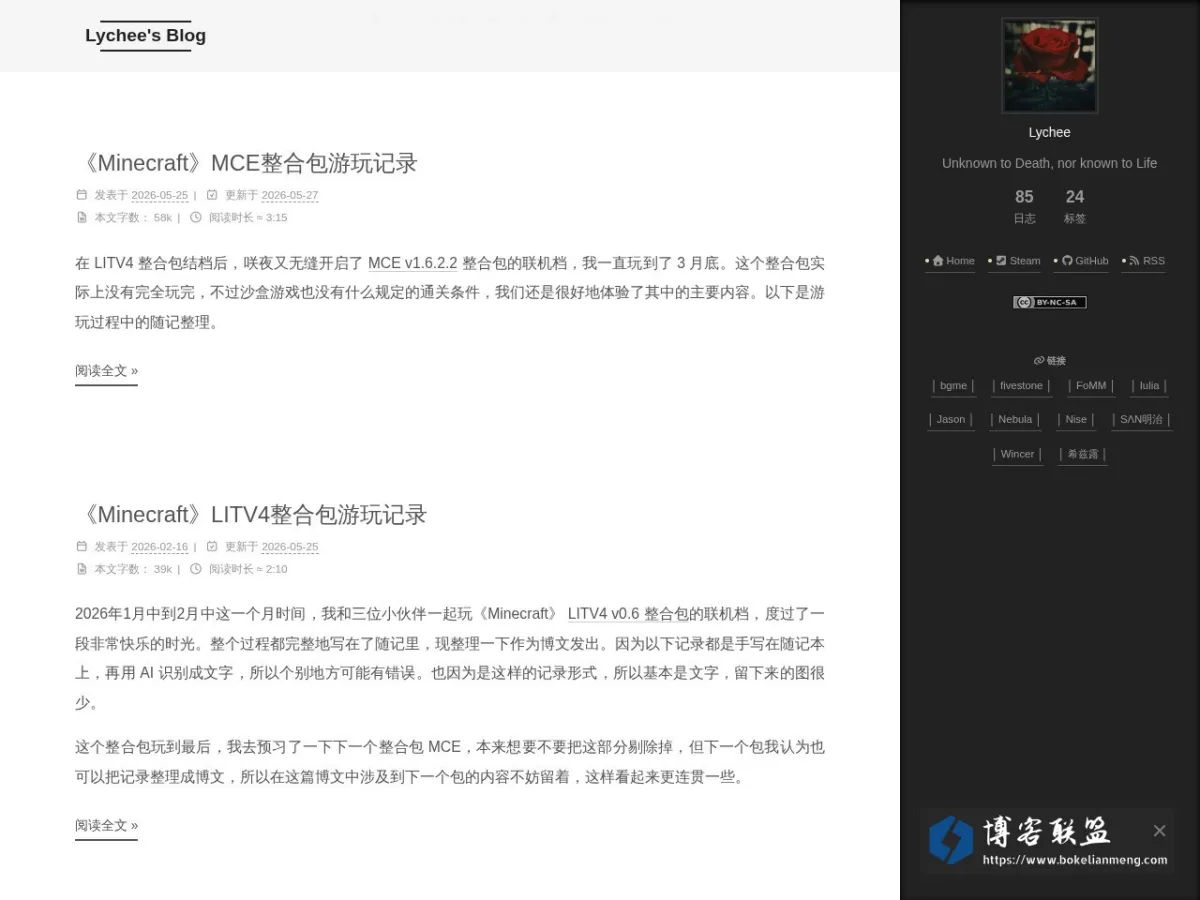Visit the Iulia friend link

pos(1149,386)
